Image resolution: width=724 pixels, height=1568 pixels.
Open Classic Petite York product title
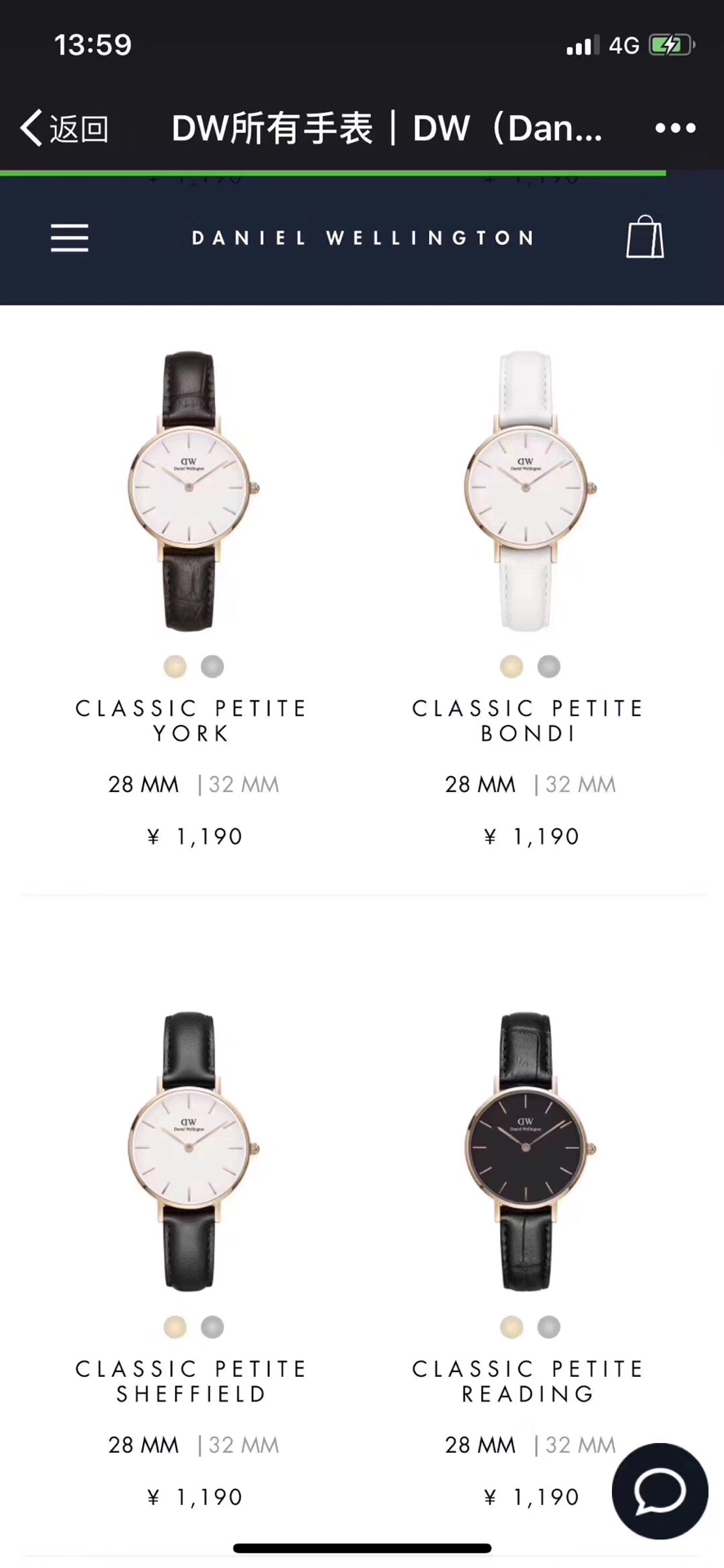(192, 720)
